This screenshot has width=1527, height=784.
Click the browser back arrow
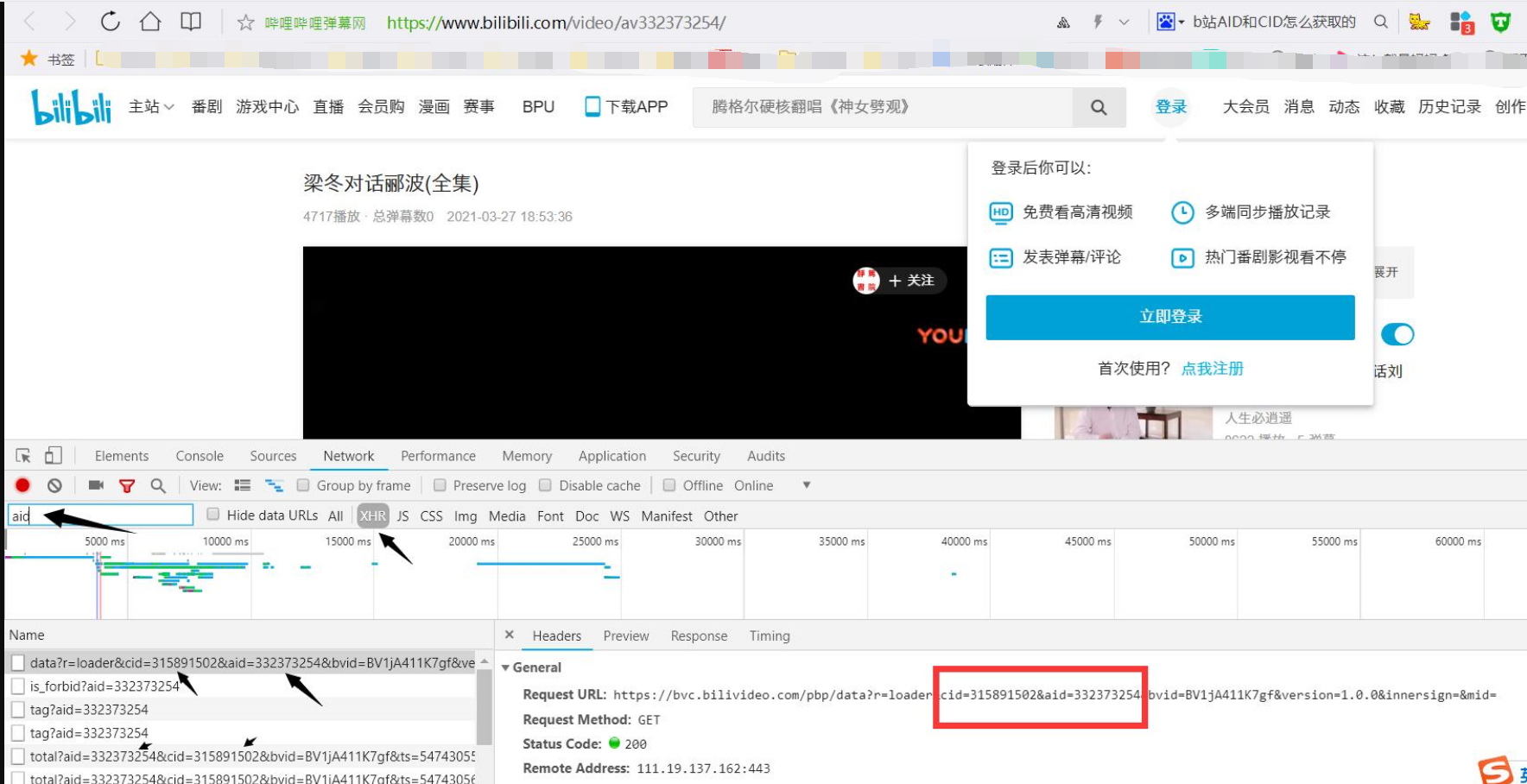tap(29, 22)
